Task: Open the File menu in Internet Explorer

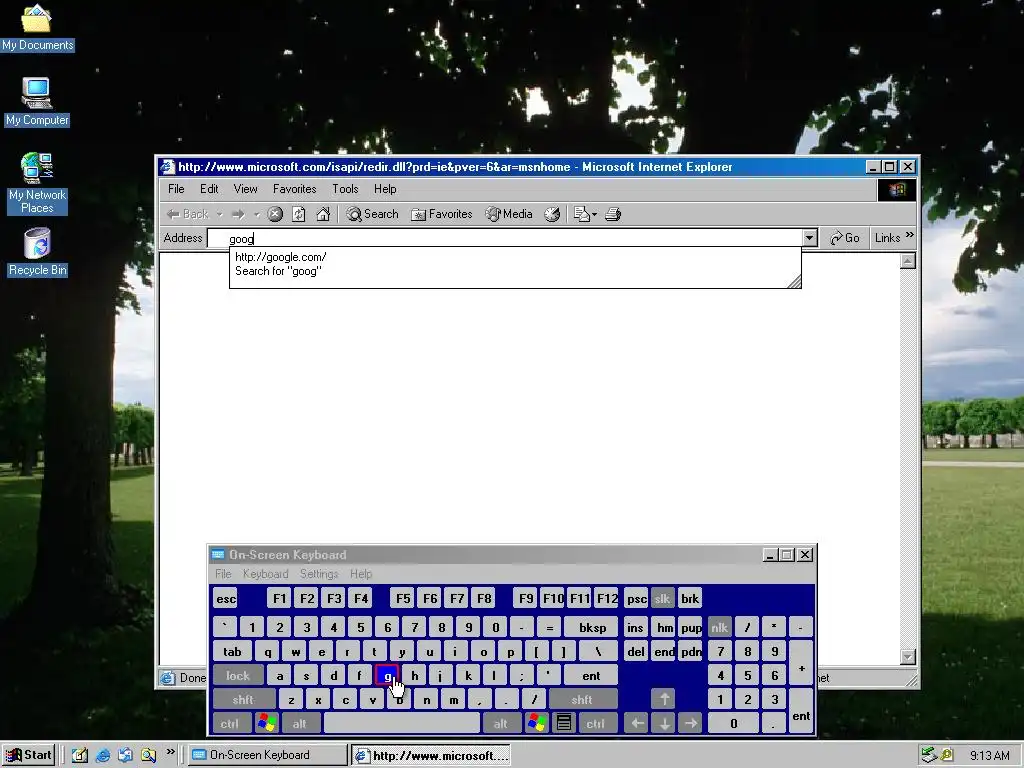Action: (x=176, y=189)
